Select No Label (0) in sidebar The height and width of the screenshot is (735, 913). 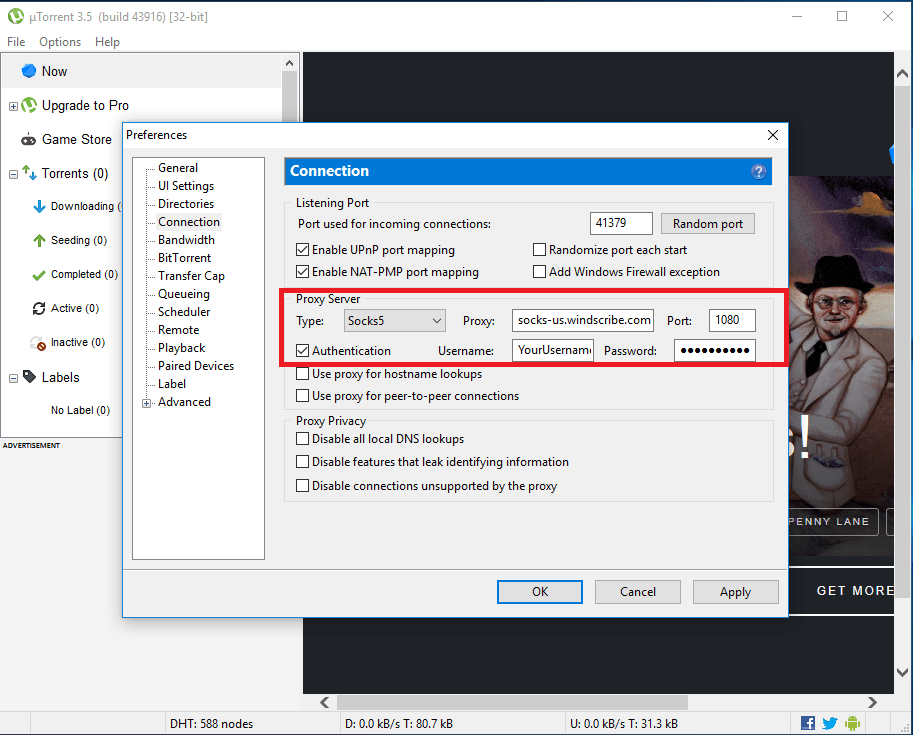80,410
